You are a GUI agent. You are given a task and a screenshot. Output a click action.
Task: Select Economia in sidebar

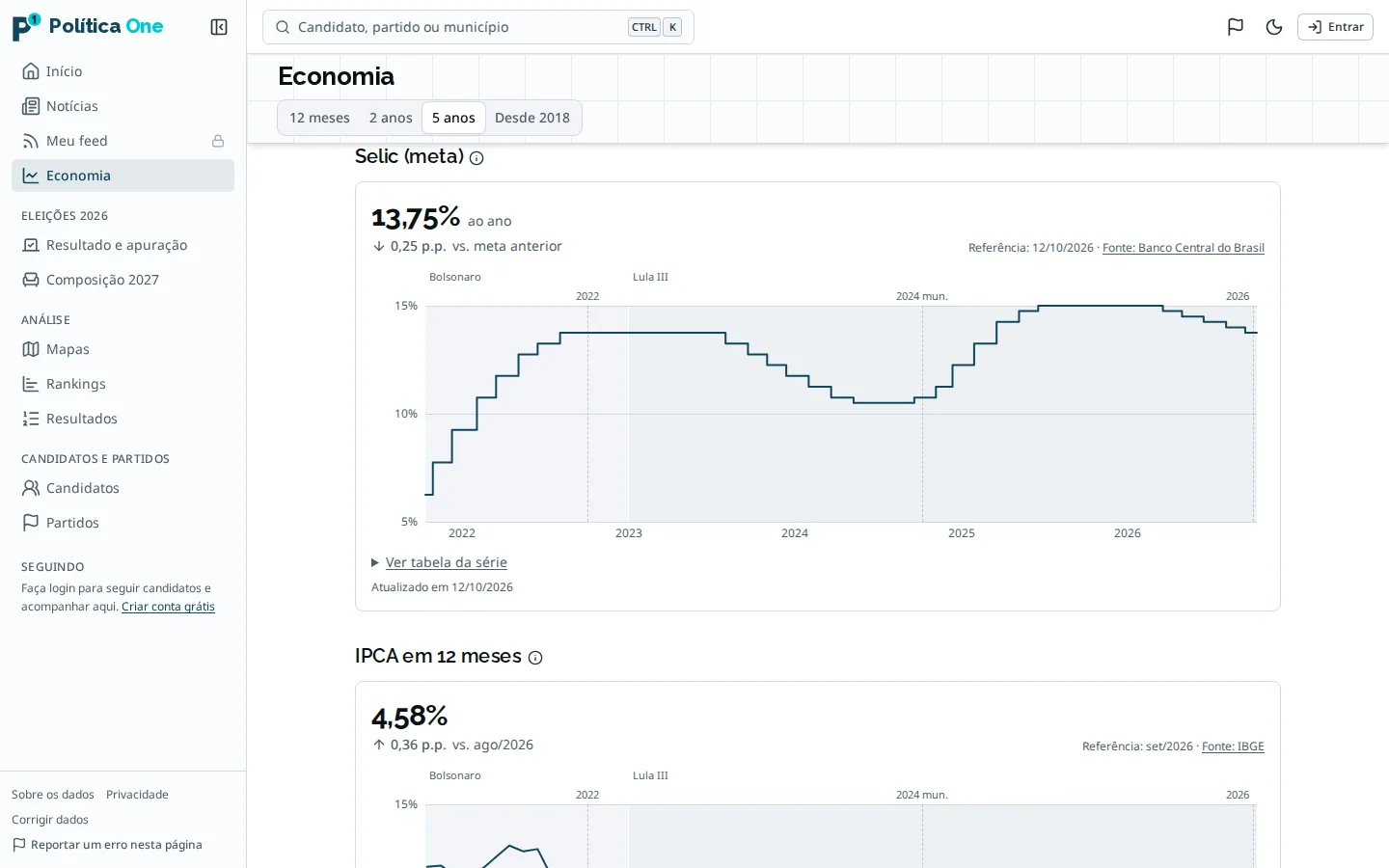[123, 176]
